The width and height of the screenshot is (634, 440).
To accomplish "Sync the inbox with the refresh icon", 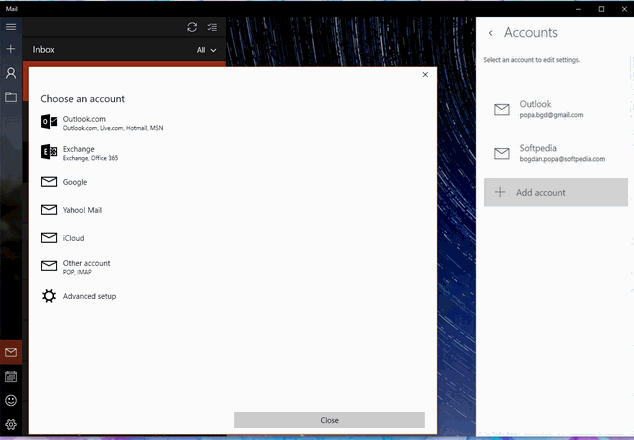I will [x=192, y=27].
